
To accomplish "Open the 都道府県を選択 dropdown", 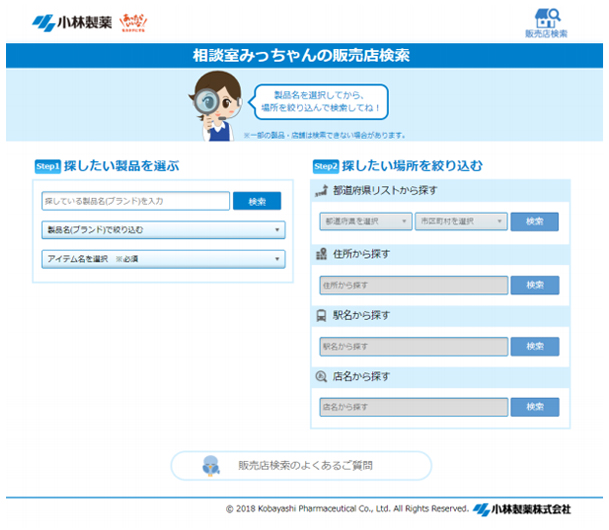I will [366, 221].
